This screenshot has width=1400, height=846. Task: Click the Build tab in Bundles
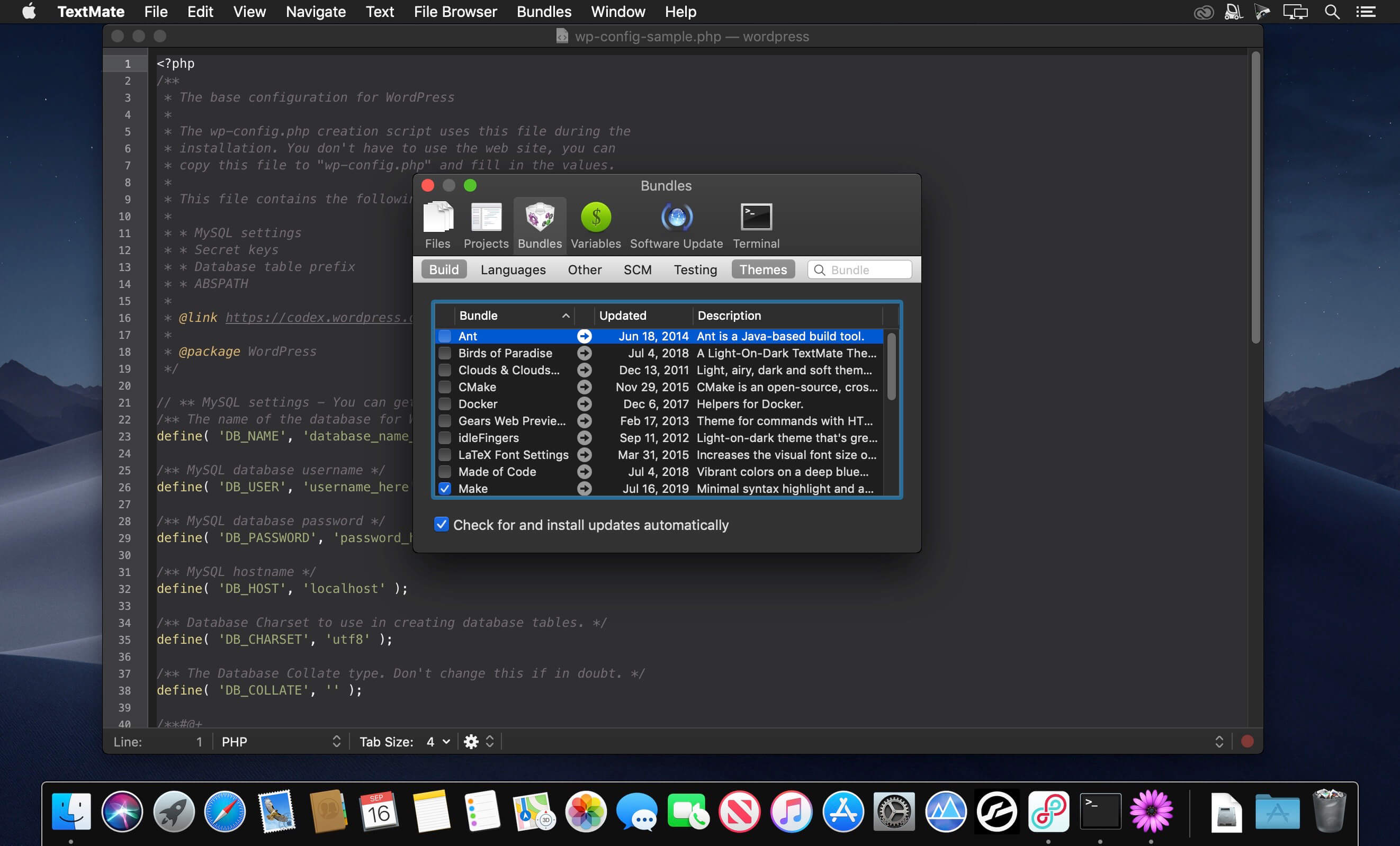[x=443, y=268]
